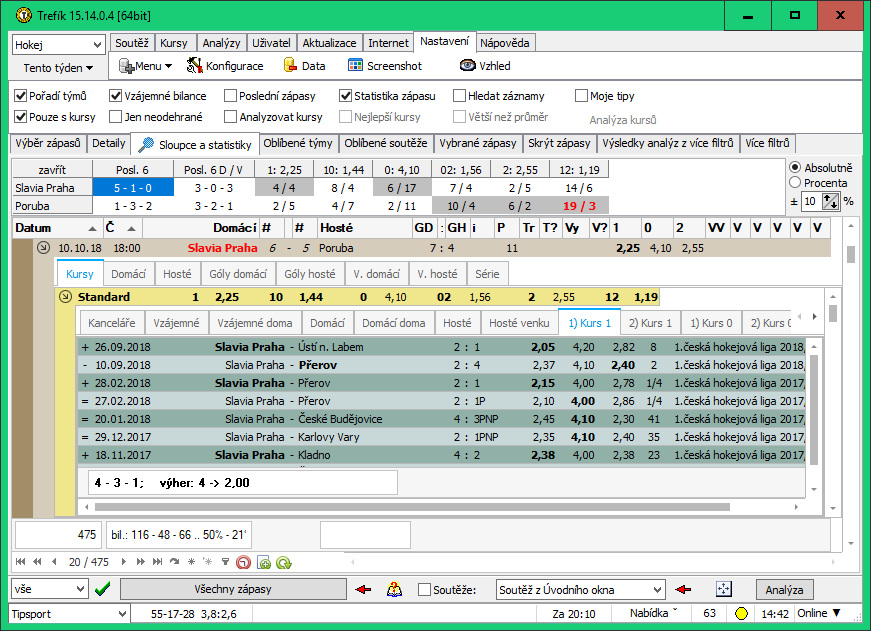Select the Vzájemné doma tab
Screen dimensions: 871x631
click(254, 323)
